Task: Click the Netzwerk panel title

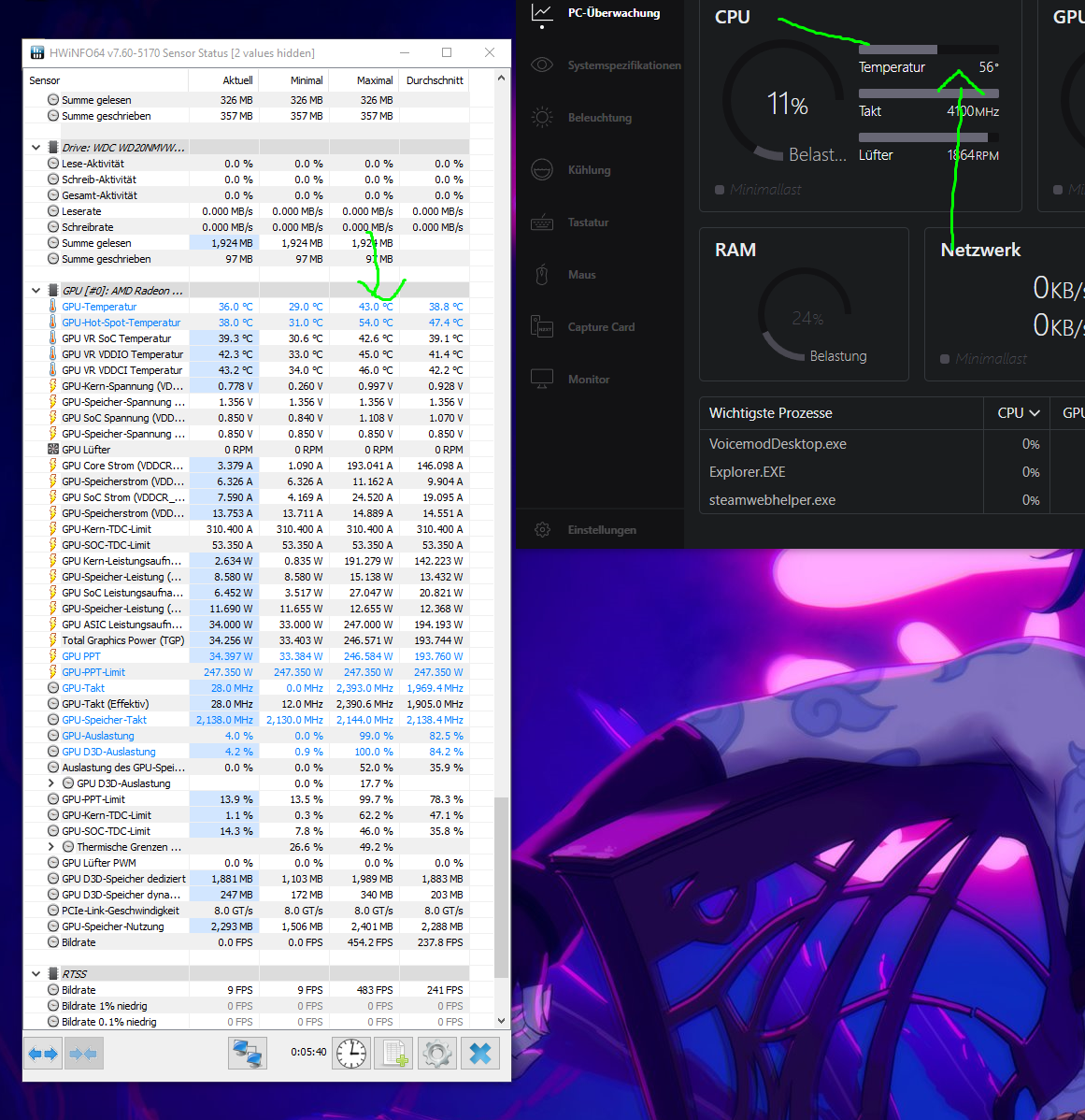Action: point(980,250)
